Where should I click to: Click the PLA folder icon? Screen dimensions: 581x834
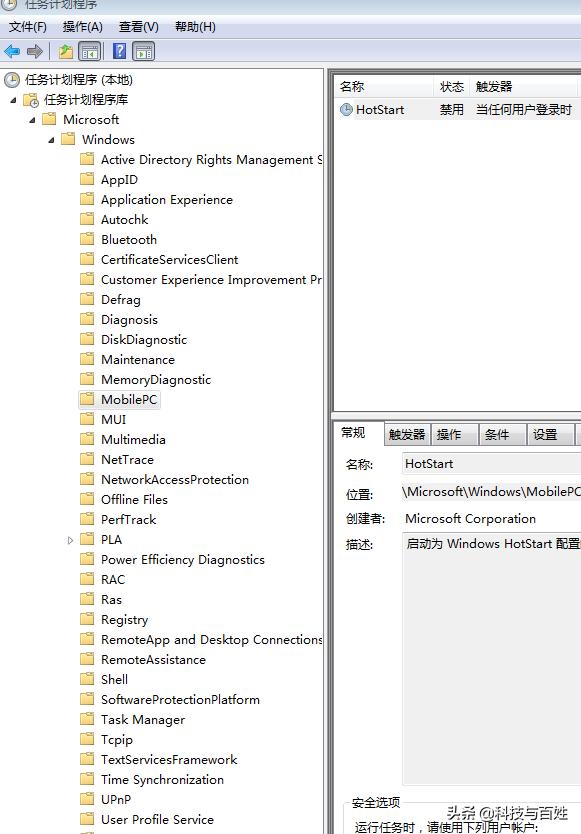point(87,539)
